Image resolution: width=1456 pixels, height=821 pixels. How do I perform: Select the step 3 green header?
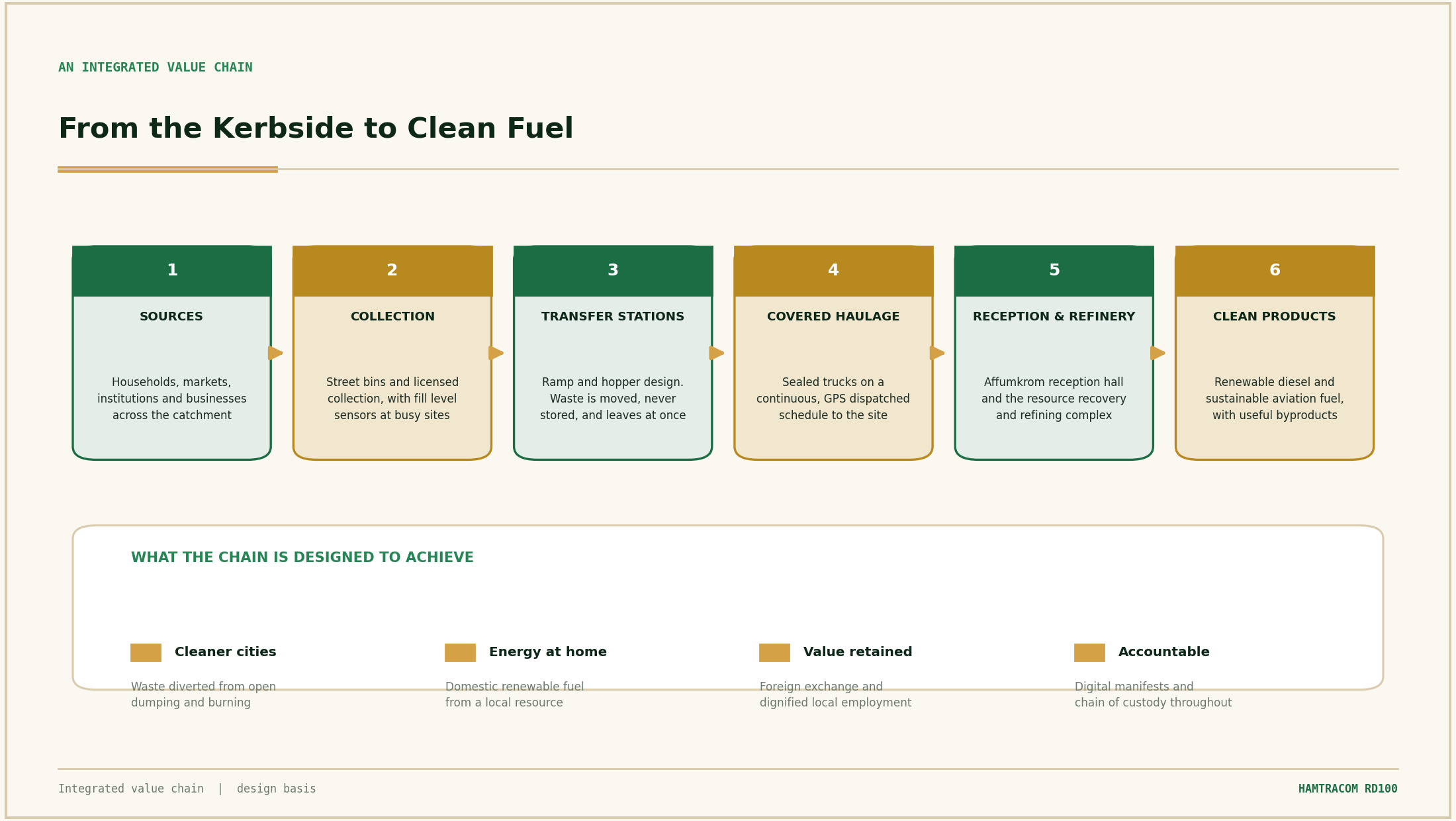pos(613,271)
